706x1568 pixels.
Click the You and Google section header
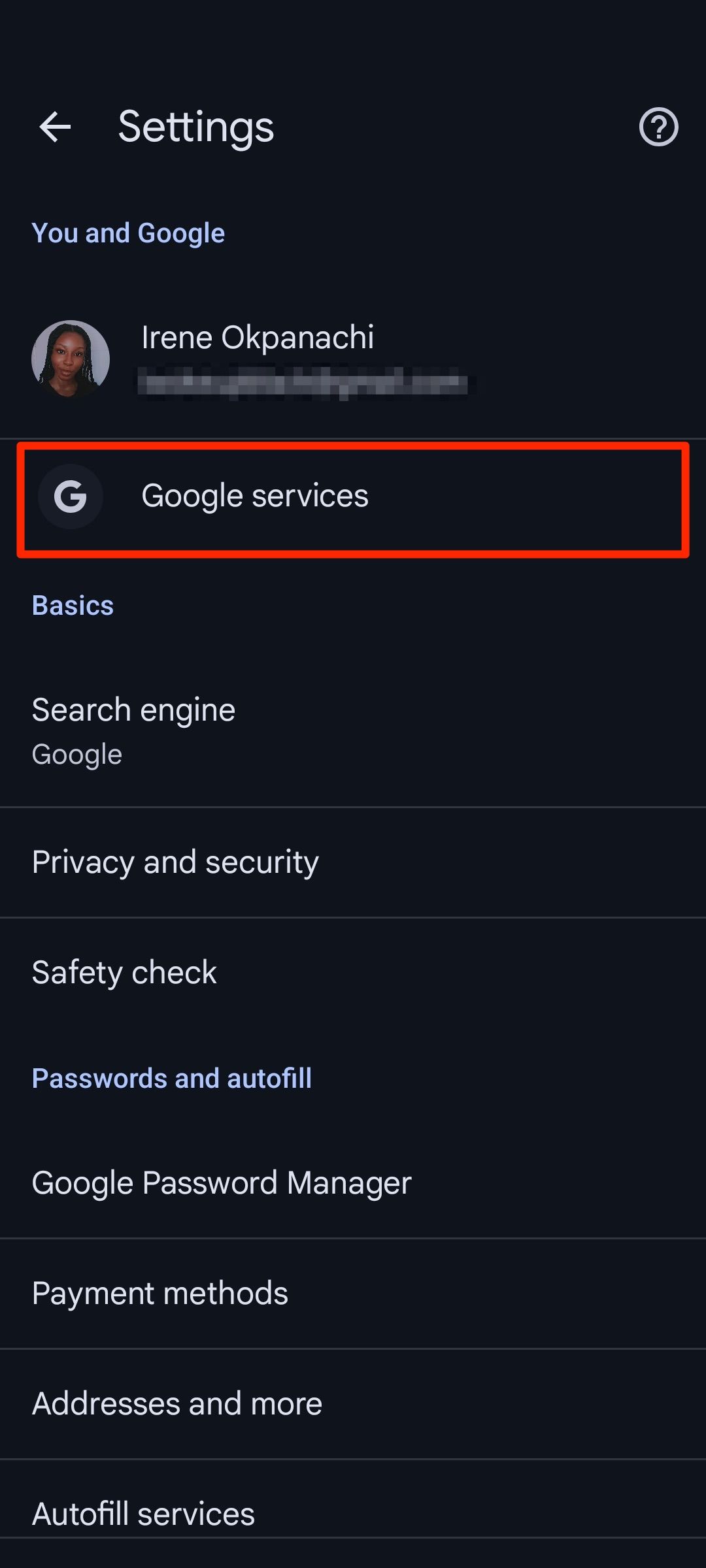pyautogui.click(x=129, y=233)
